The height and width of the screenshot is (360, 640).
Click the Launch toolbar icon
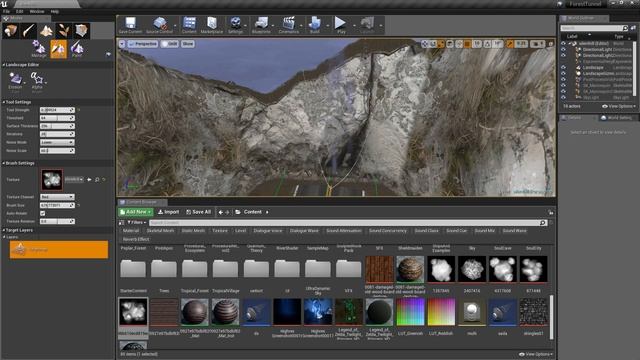click(367, 25)
